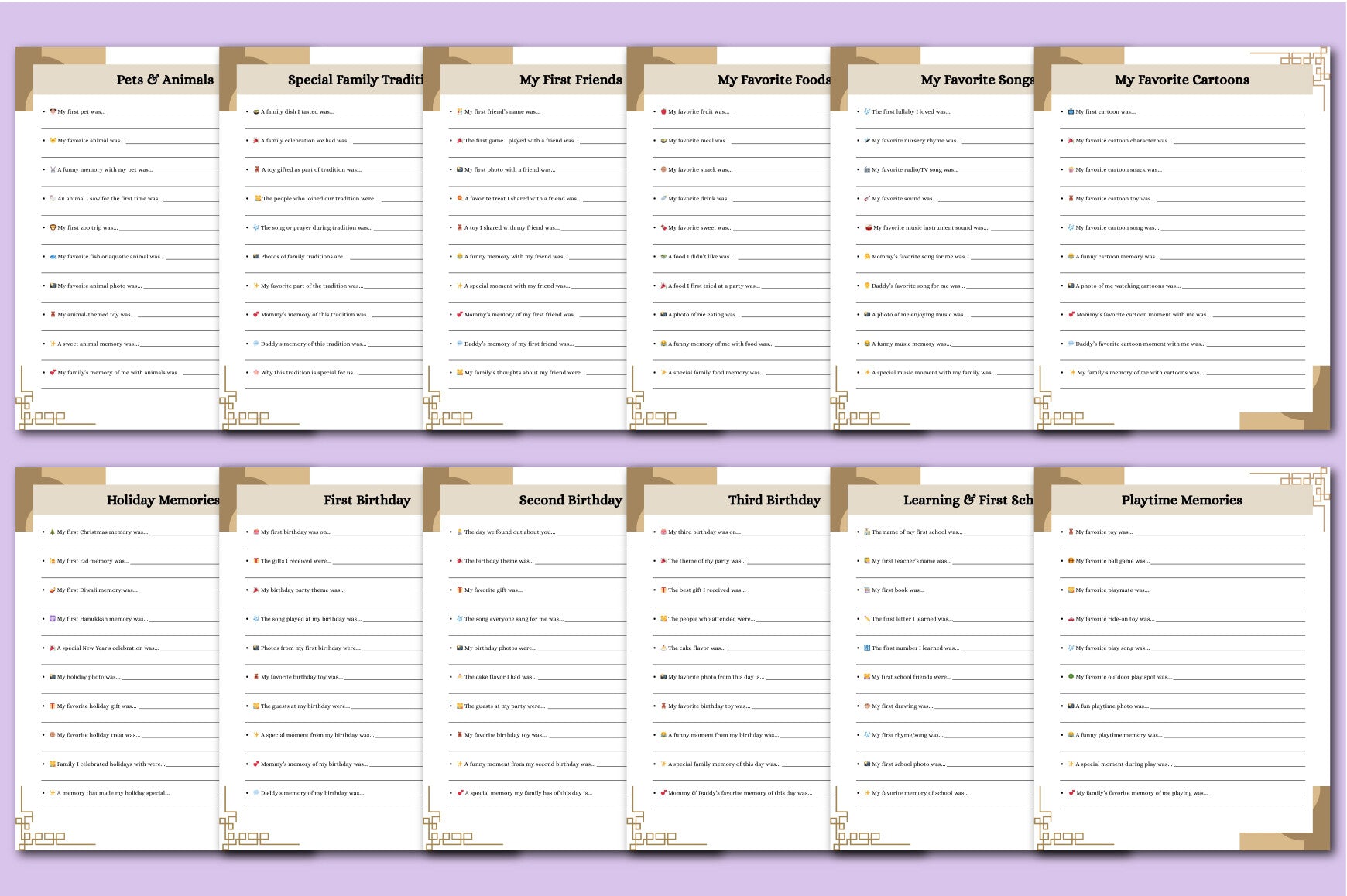Select 'The first lullaby I loved was...'
Screen dimensions: 1347x896
tap(910, 111)
